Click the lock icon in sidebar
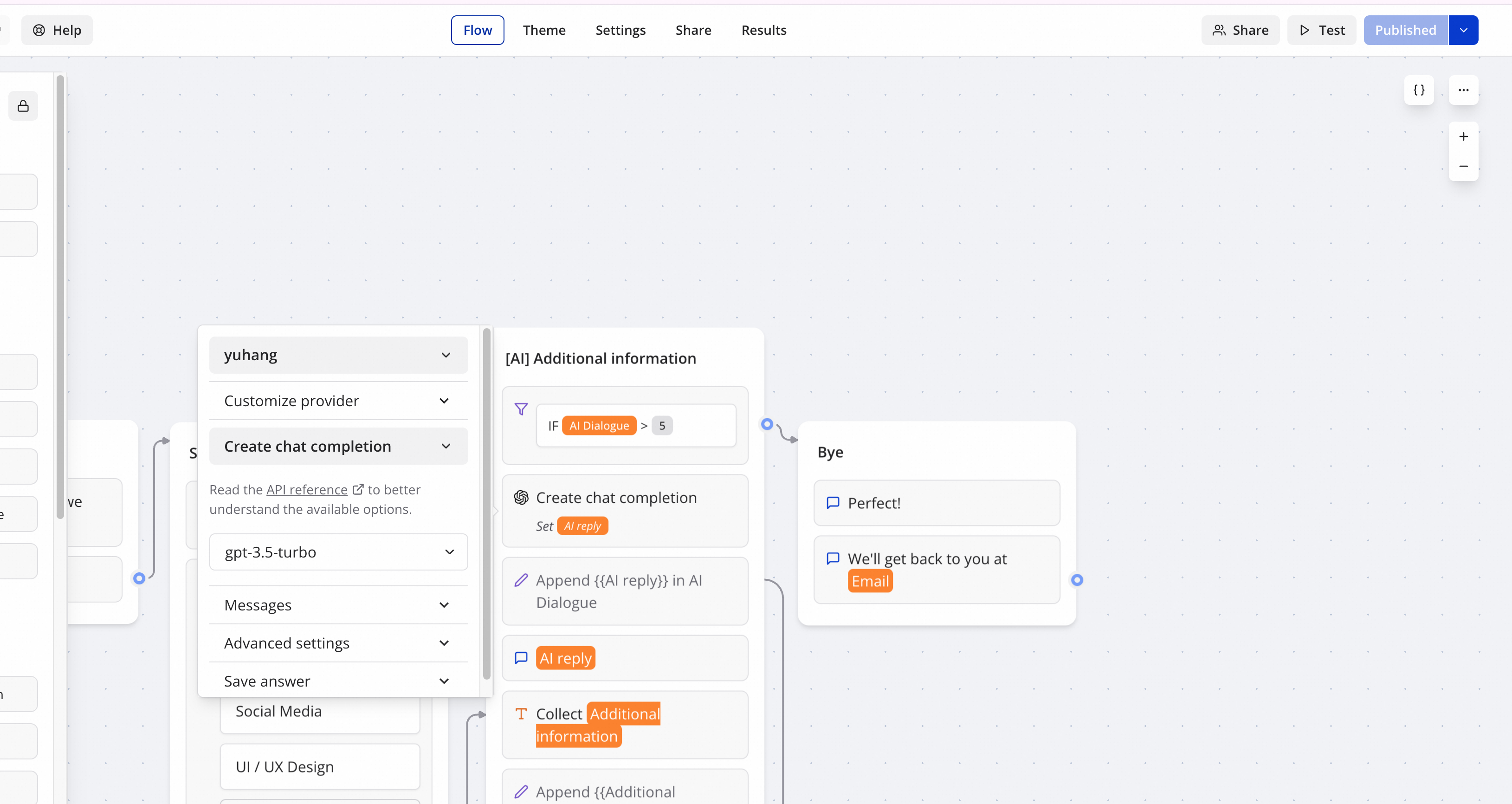Screen dimensions: 1512x804 [23, 106]
